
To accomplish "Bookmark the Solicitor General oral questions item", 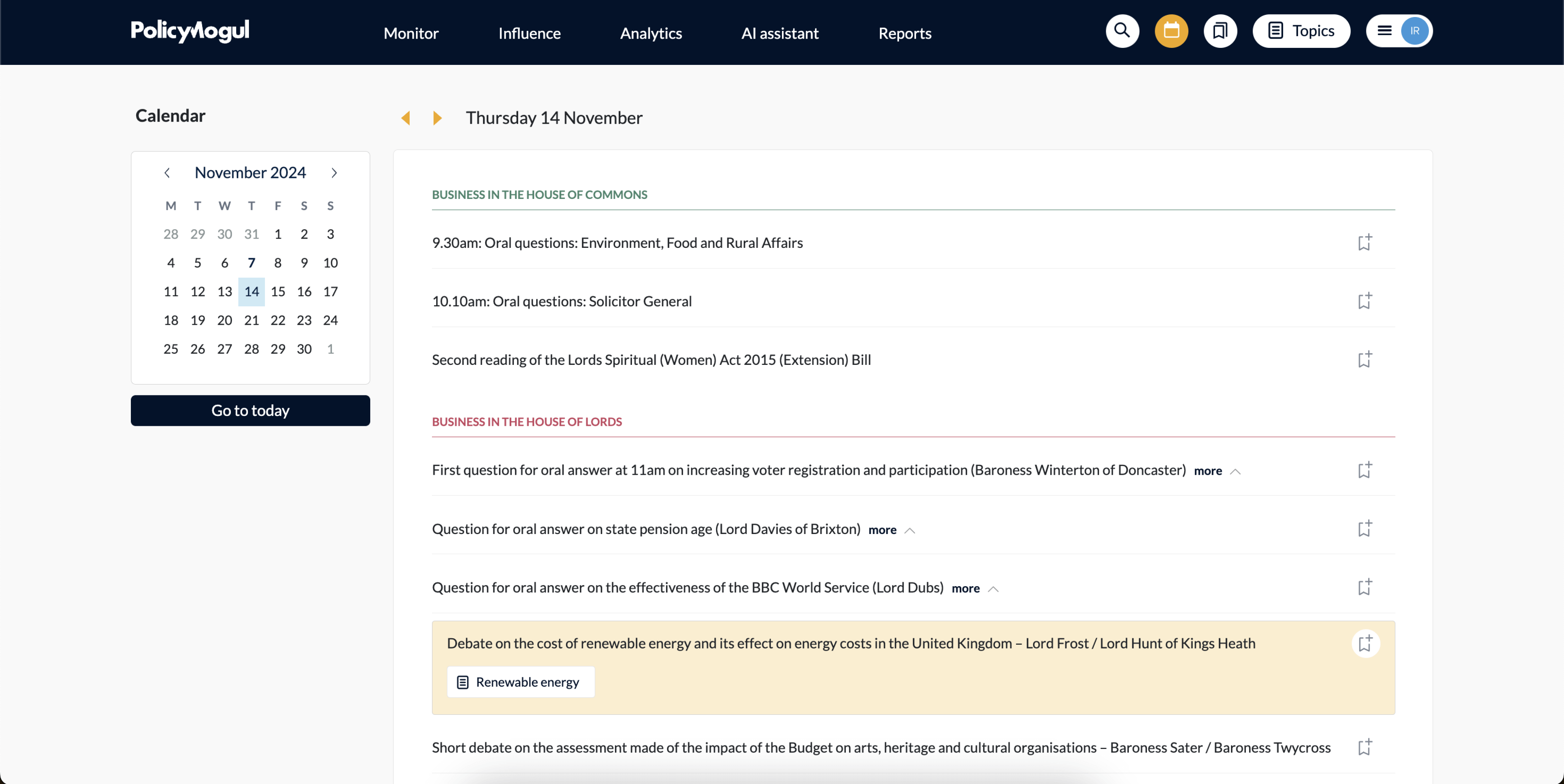I will click(1364, 301).
